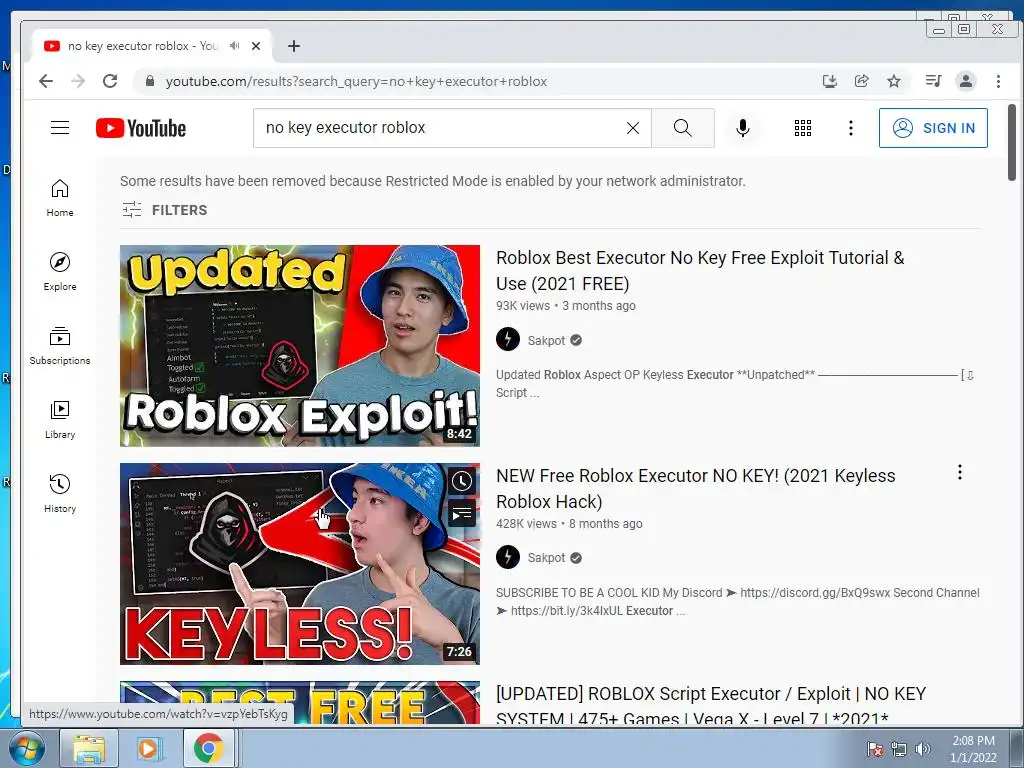
Task: Mute the tab via speaker icon
Action: pos(234,46)
